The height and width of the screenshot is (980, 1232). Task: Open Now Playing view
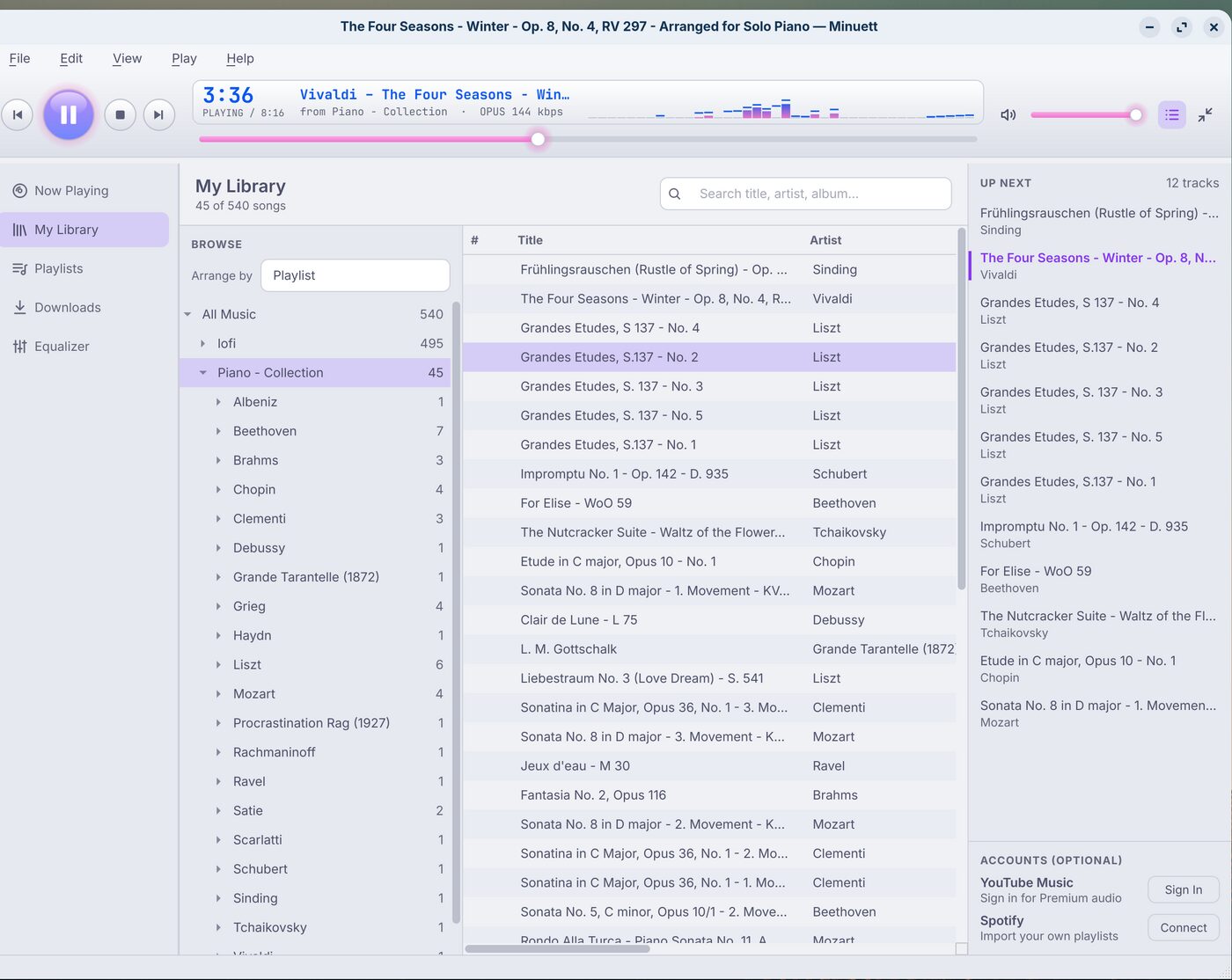pyautogui.click(x=84, y=191)
